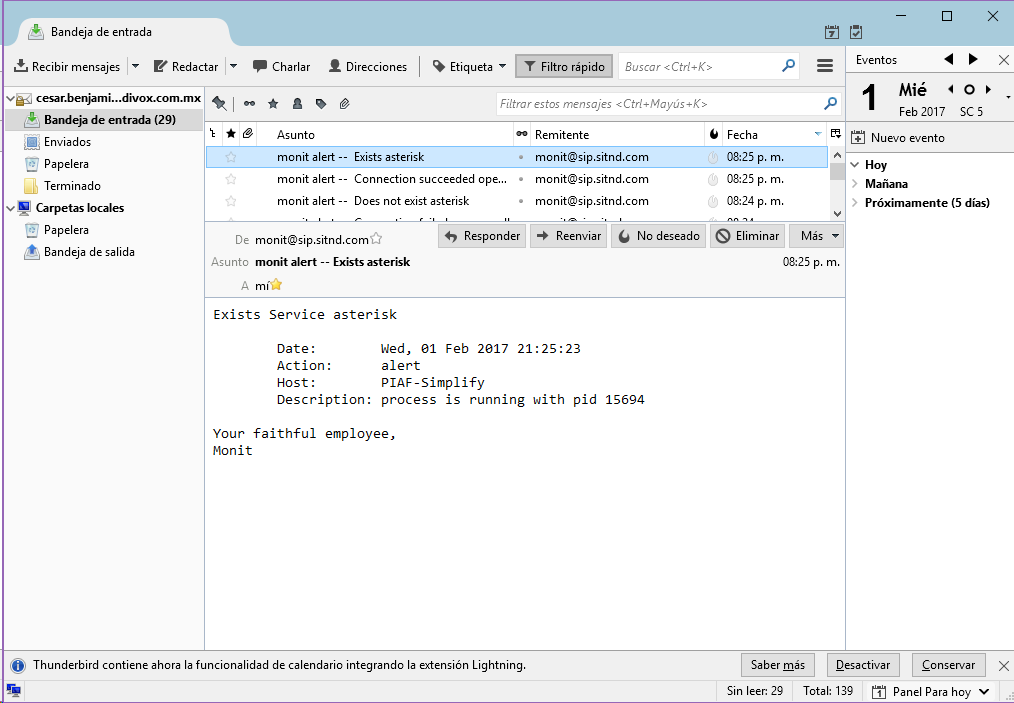The height and width of the screenshot is (703, 1014).
Task: Click Responder to reply
Action: pos(482,236)
